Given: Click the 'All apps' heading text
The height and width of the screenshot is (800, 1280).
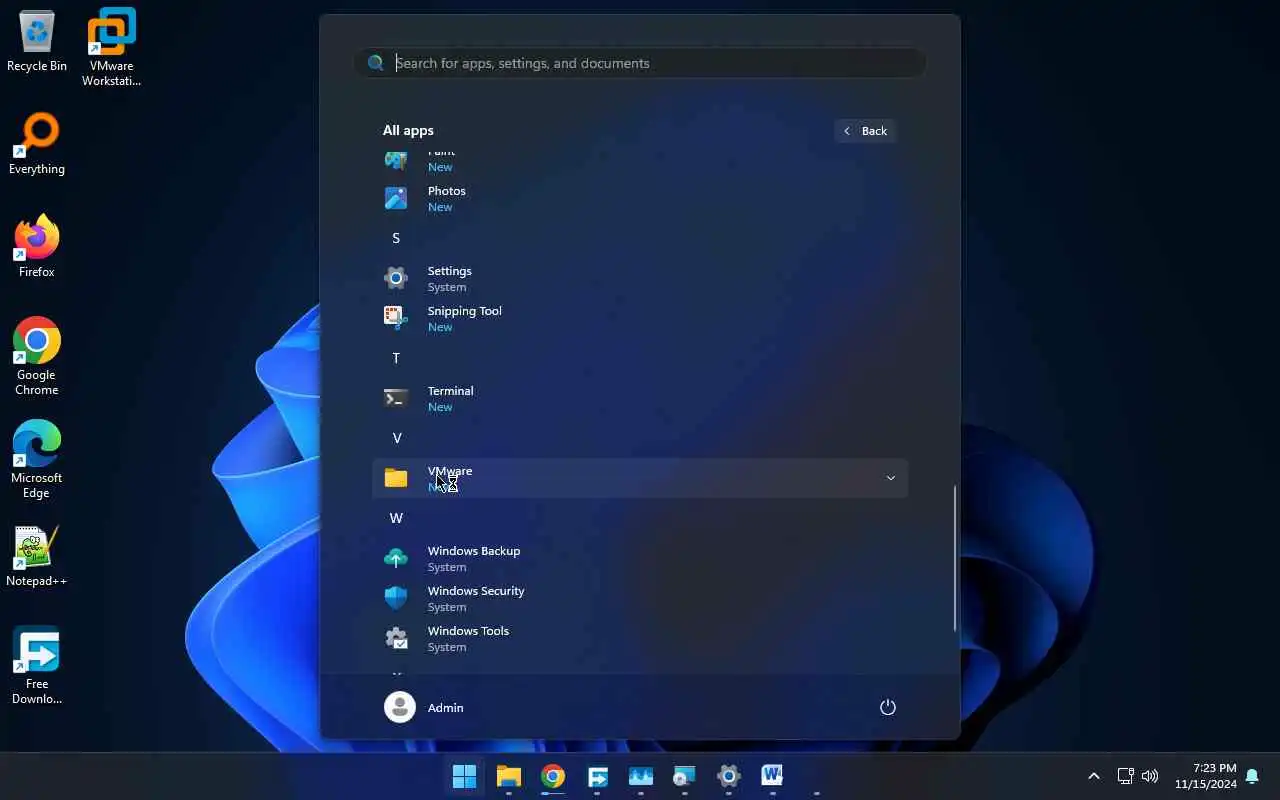Looking at the screenshot, I should coord(408,130).
